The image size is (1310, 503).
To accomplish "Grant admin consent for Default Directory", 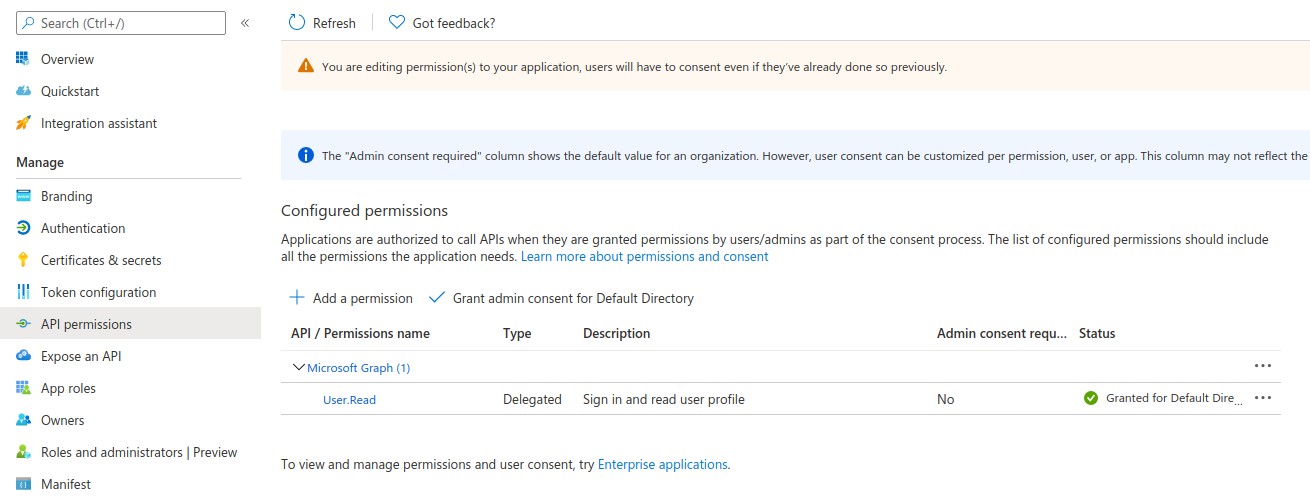I will click(561, 298).
